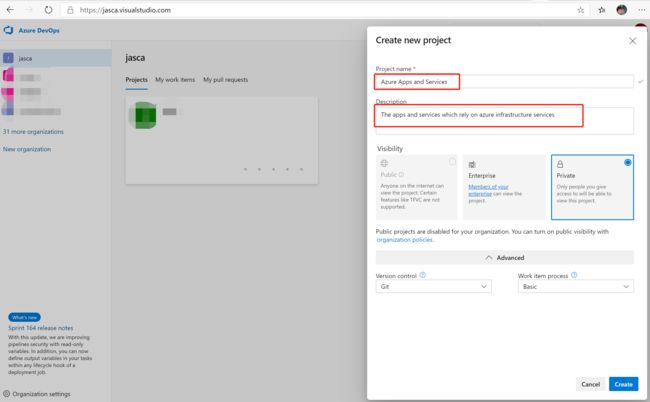Click the Enterprise visibility building icon
The image size is (650, 402).
click(x=472, y=165)
